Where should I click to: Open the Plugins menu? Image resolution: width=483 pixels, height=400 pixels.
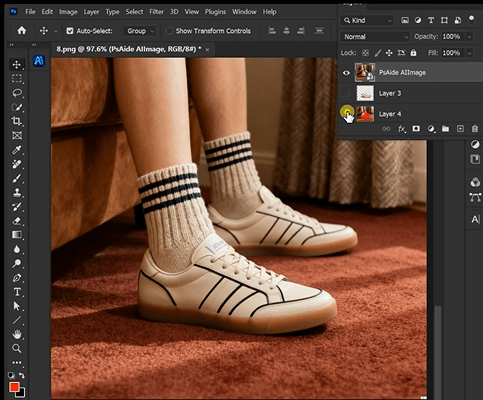(x=215, y=12)
